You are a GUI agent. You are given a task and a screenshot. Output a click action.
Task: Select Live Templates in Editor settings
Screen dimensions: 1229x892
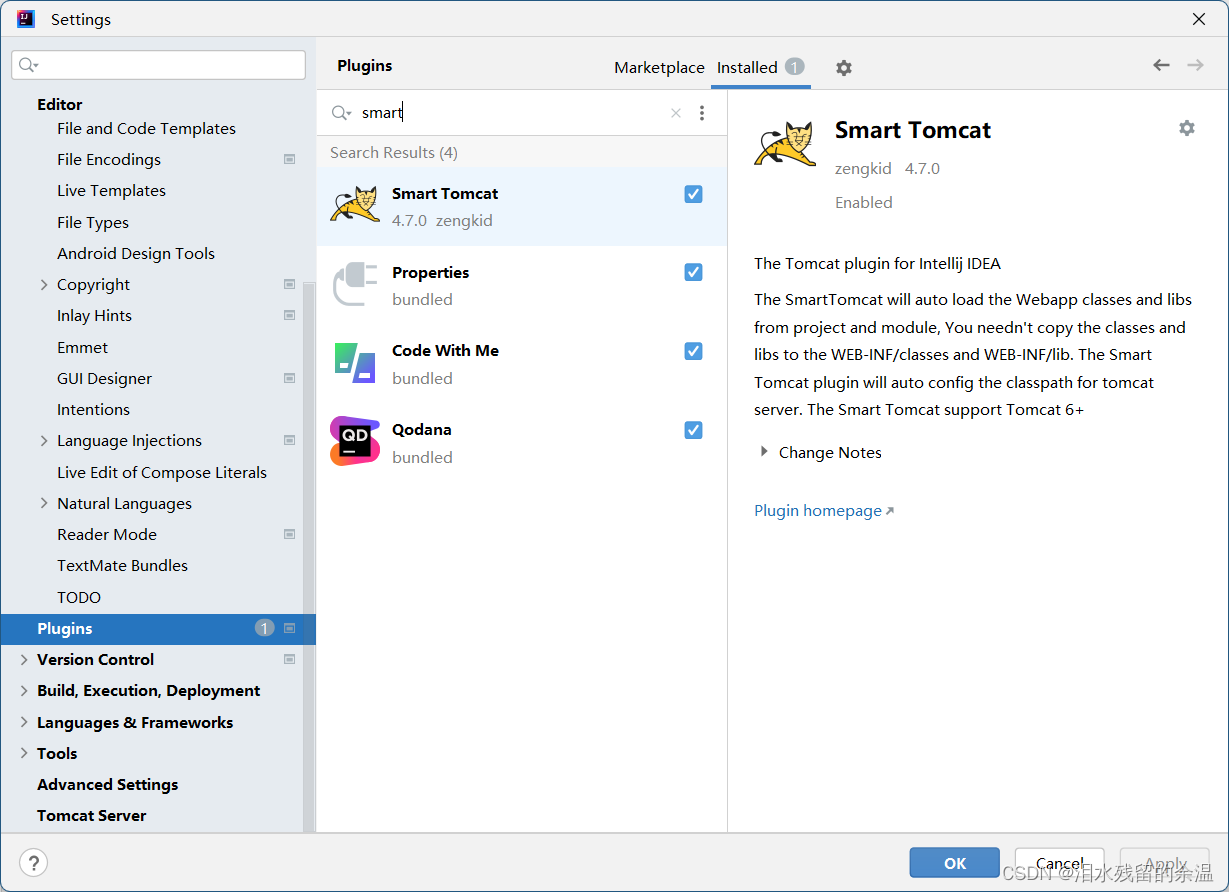[111, 190]
